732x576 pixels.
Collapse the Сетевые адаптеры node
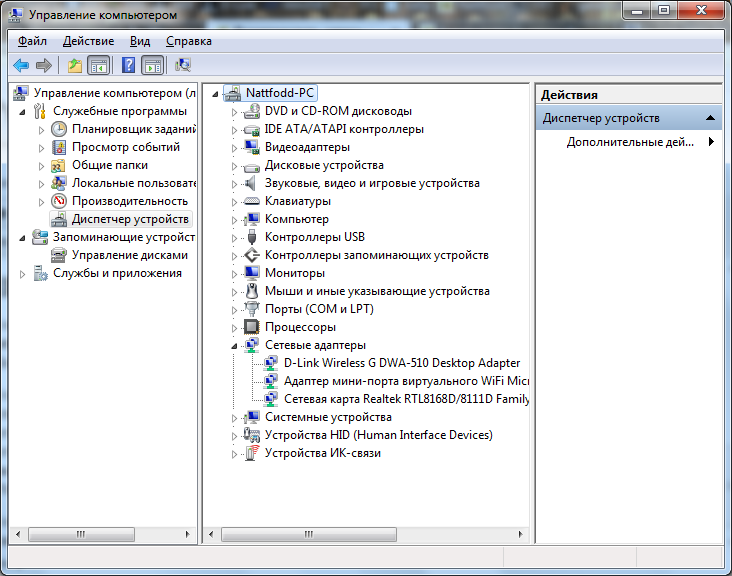(236, 346)
